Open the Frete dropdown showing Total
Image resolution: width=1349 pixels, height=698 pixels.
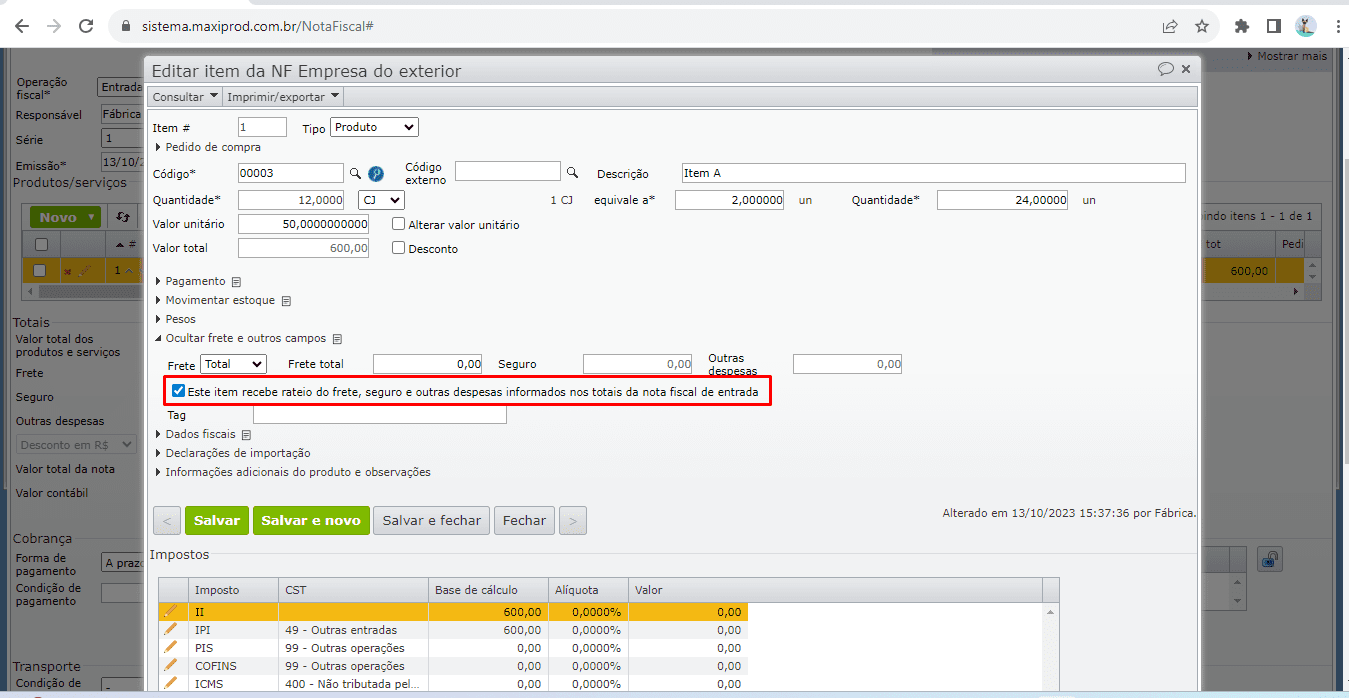[234, 364]
